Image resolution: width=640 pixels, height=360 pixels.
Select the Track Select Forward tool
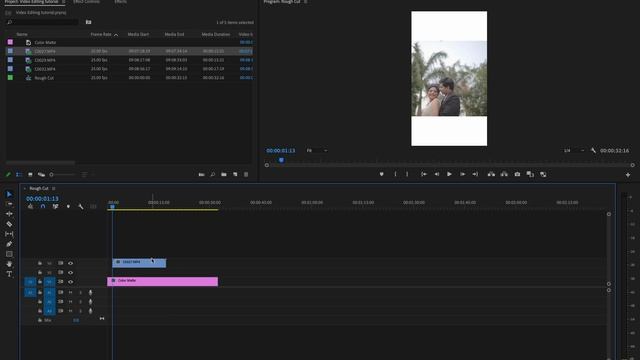9,204
